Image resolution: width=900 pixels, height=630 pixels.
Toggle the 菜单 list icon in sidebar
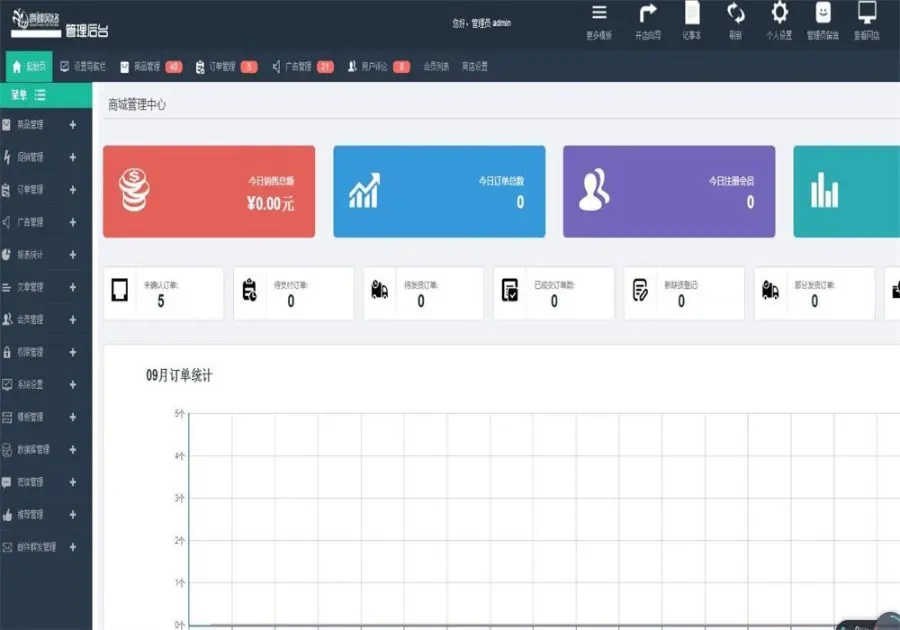[40, 95]
